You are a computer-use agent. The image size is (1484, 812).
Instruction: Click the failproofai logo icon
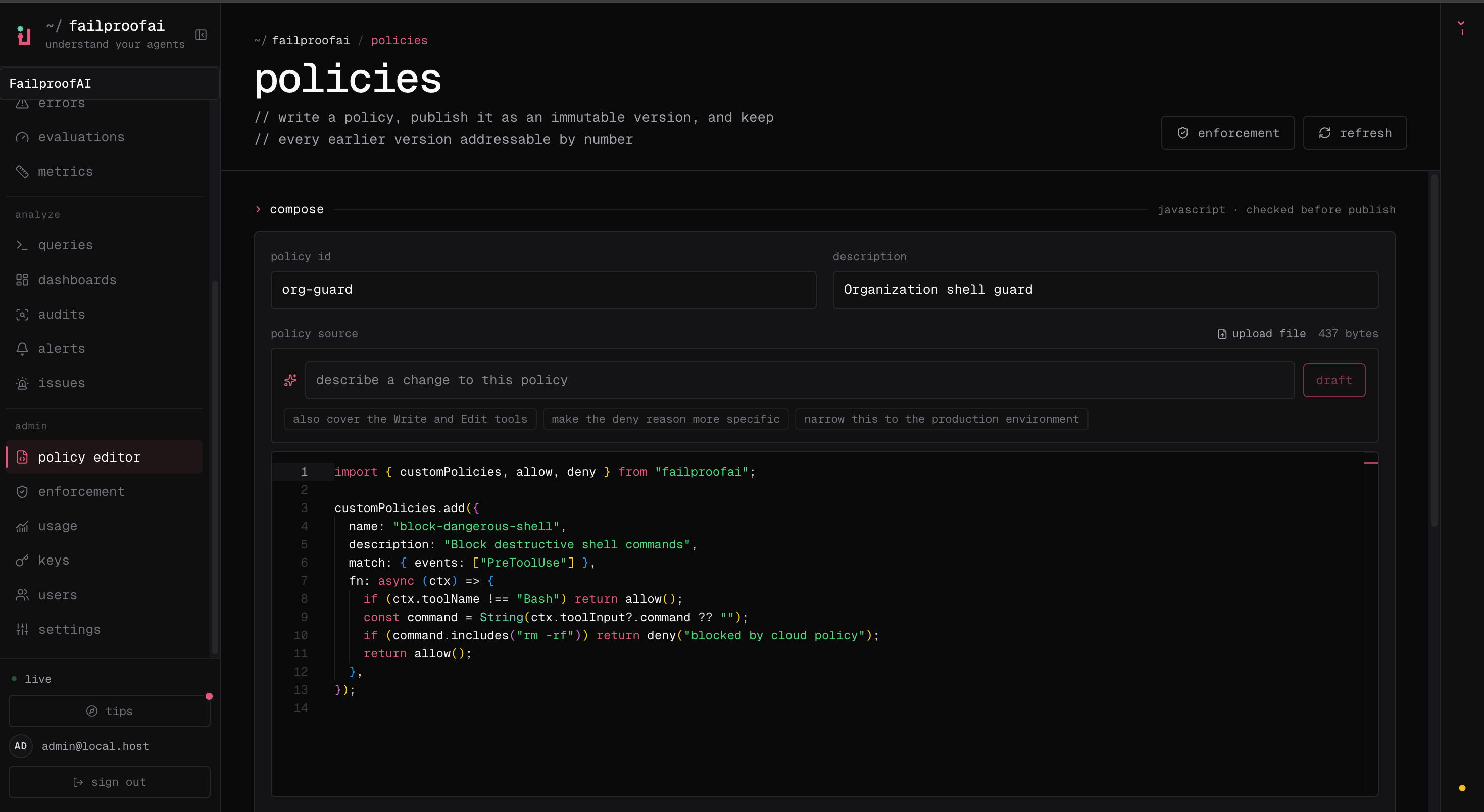pyautogui.click(x=24, y=35)
